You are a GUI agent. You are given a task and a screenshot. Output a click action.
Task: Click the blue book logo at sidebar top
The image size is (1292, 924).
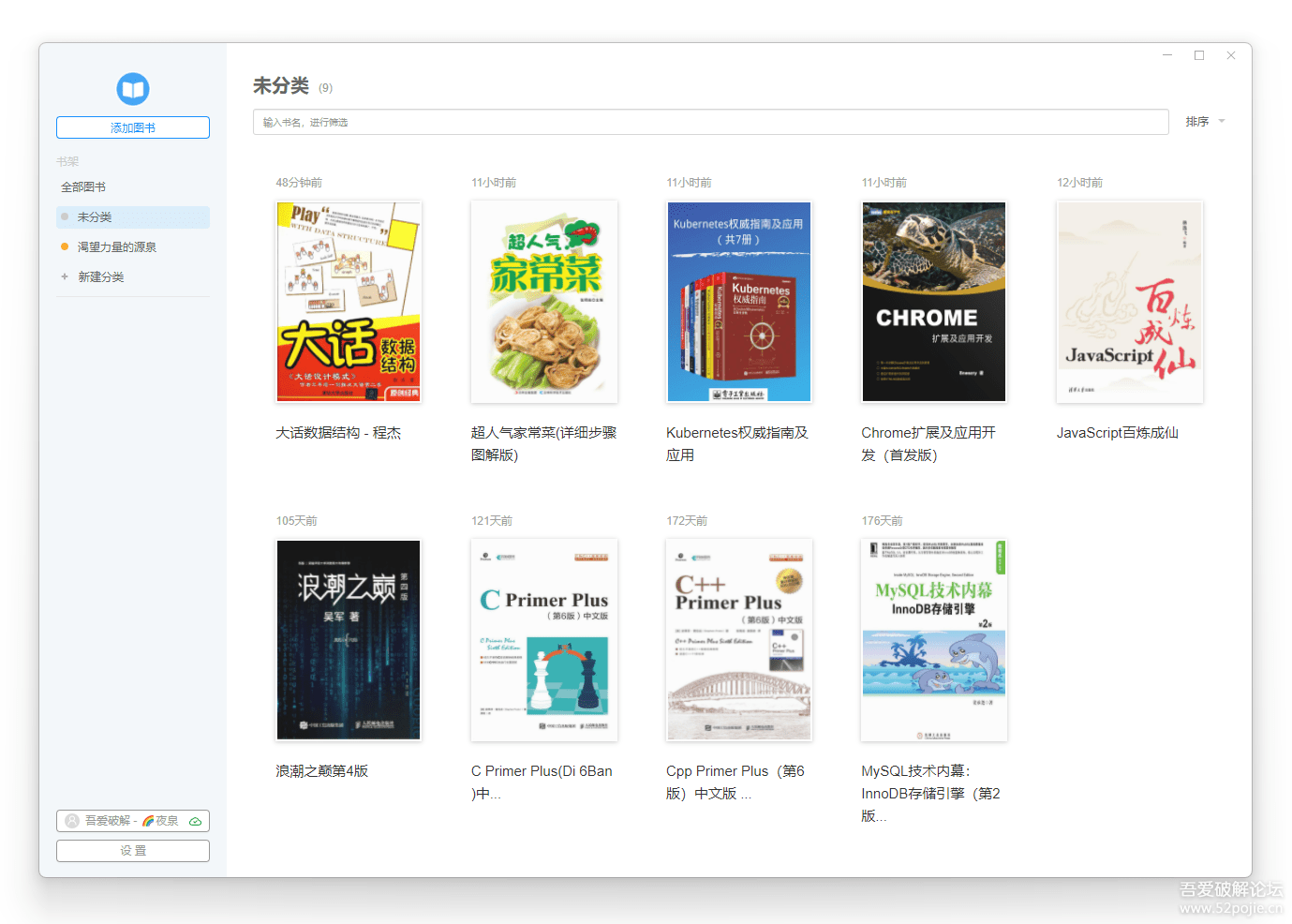132,88
